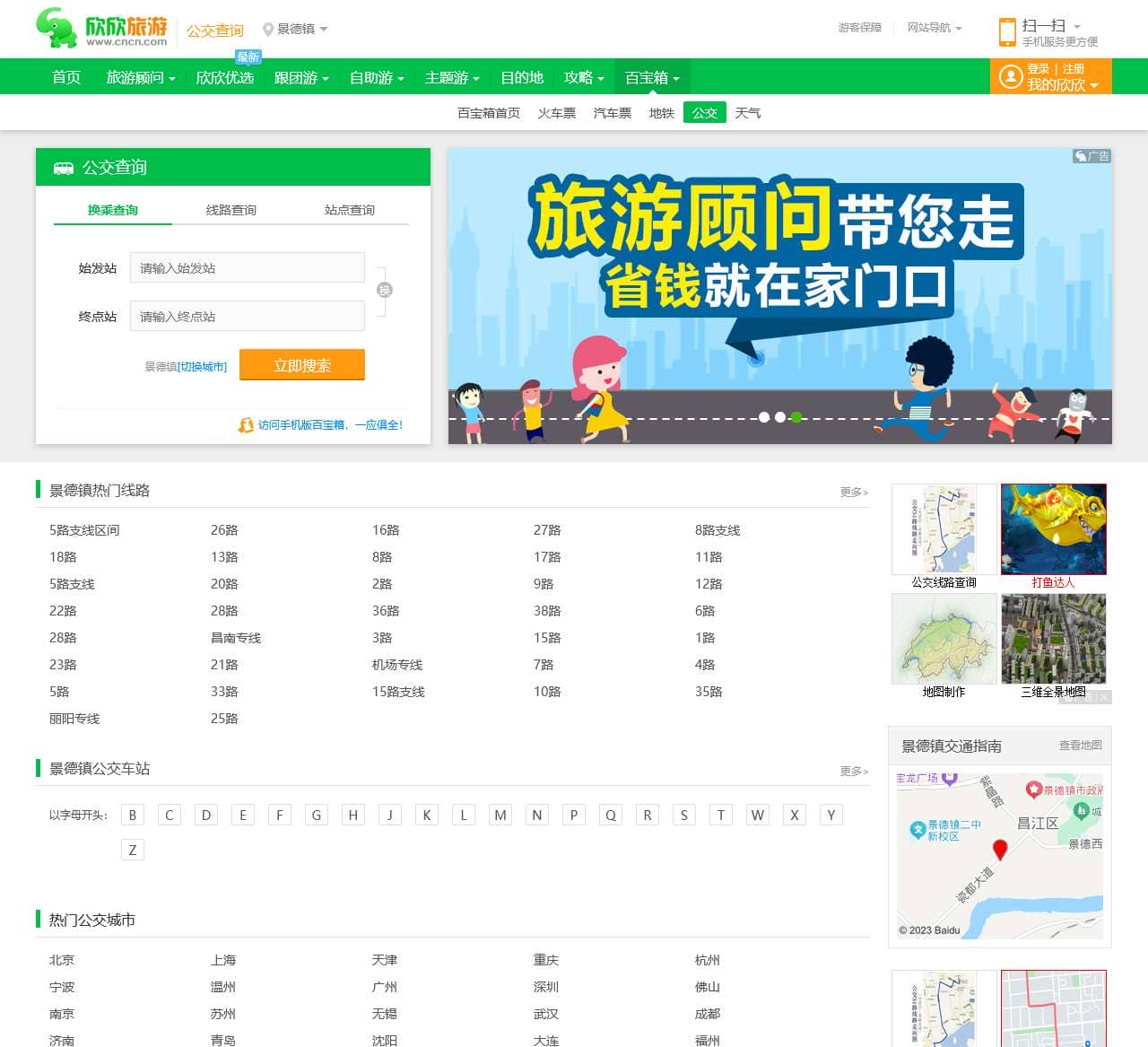Filter stations by letter Y
Viewport: 1148px width, 1047px height.
click(831, 815)
